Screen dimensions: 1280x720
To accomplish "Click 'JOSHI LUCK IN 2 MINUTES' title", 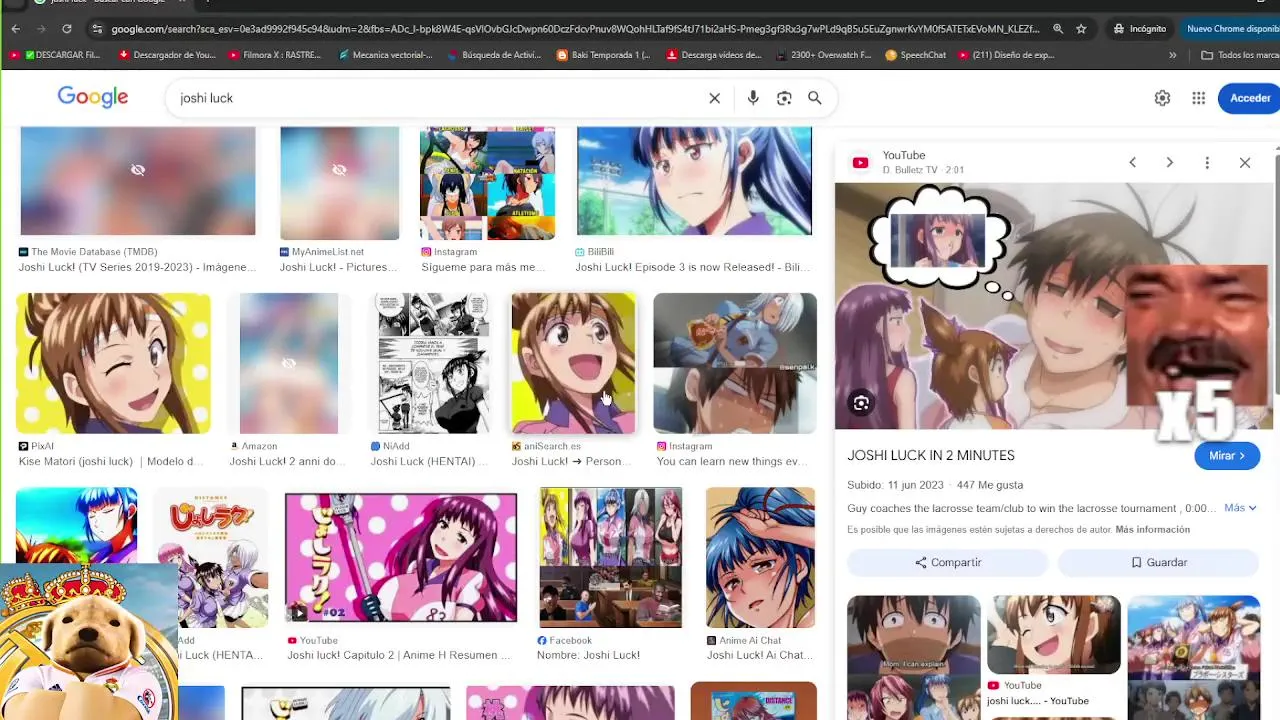I will point(931,455).
